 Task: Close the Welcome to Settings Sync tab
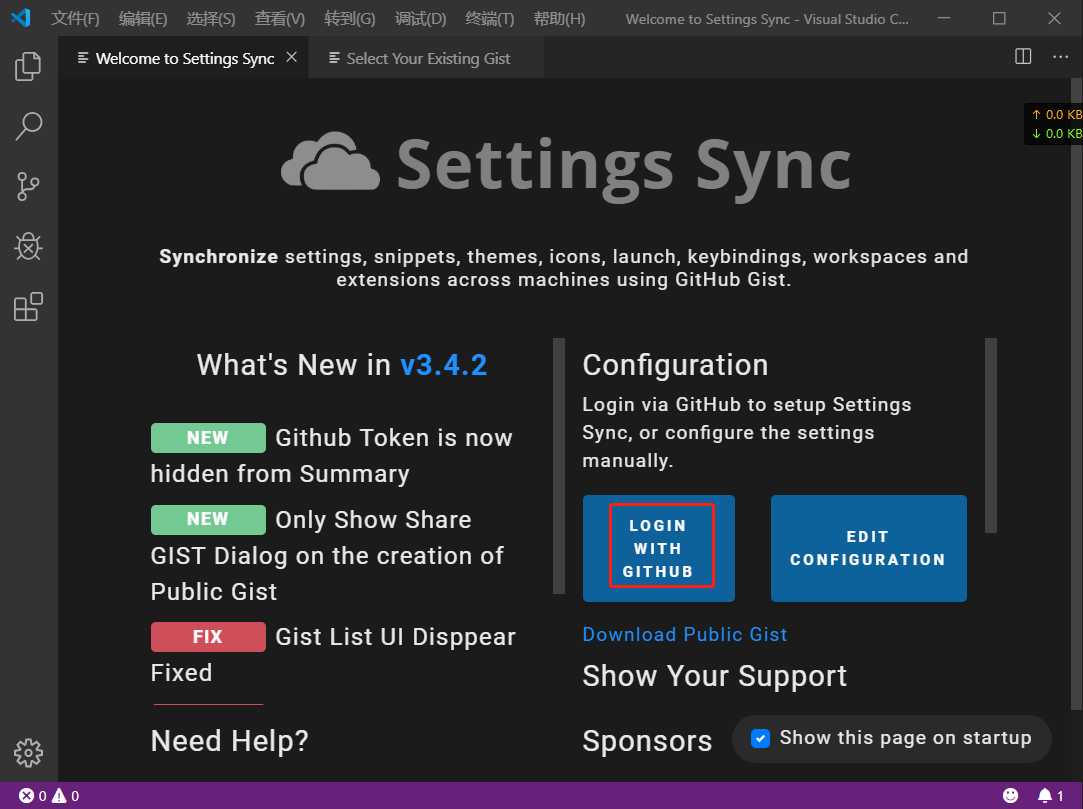coord(291,57)
